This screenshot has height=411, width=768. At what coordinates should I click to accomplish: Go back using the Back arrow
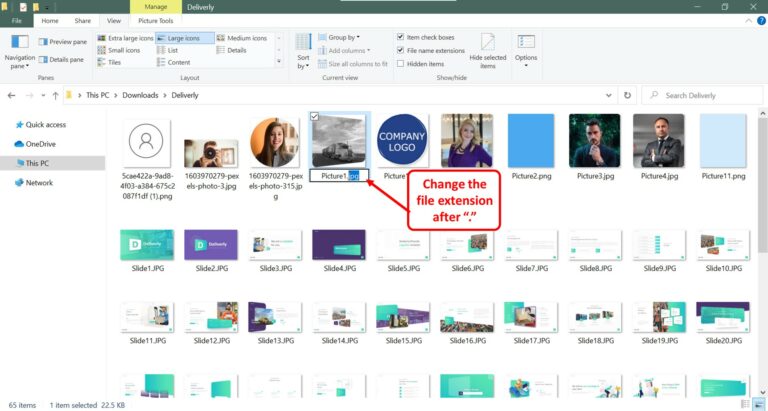pyautogui.click(x=12, y=96)
